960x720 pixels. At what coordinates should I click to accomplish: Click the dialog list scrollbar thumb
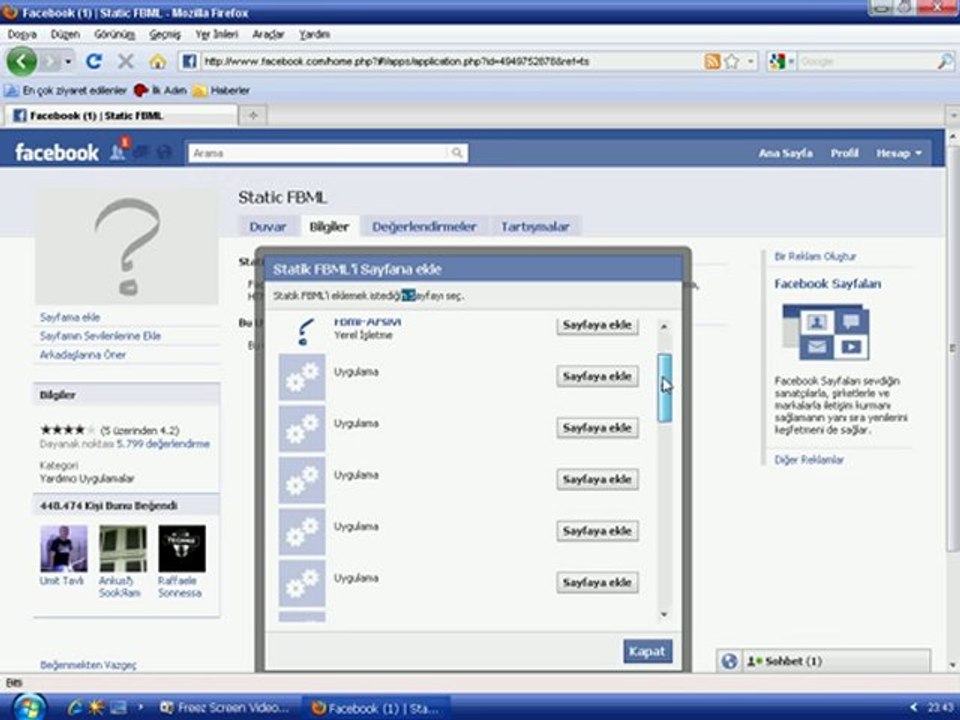(664, 388)
